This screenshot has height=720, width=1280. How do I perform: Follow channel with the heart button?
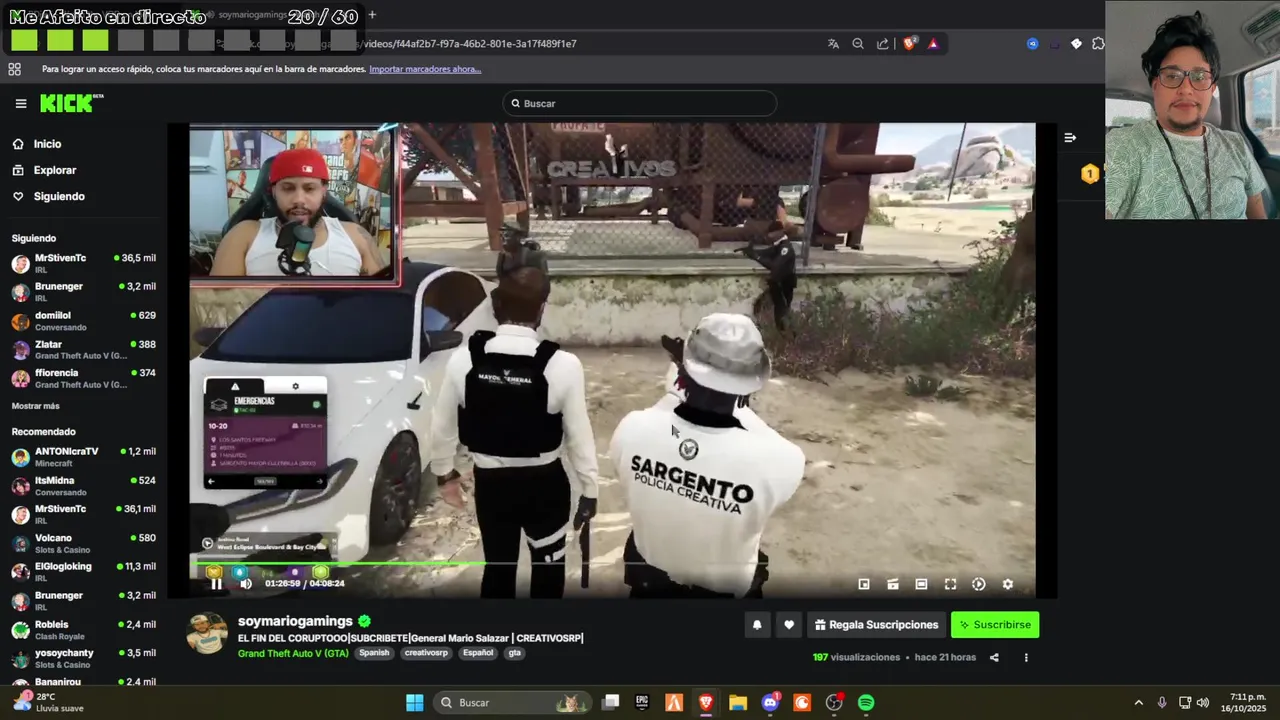[789, 625]
